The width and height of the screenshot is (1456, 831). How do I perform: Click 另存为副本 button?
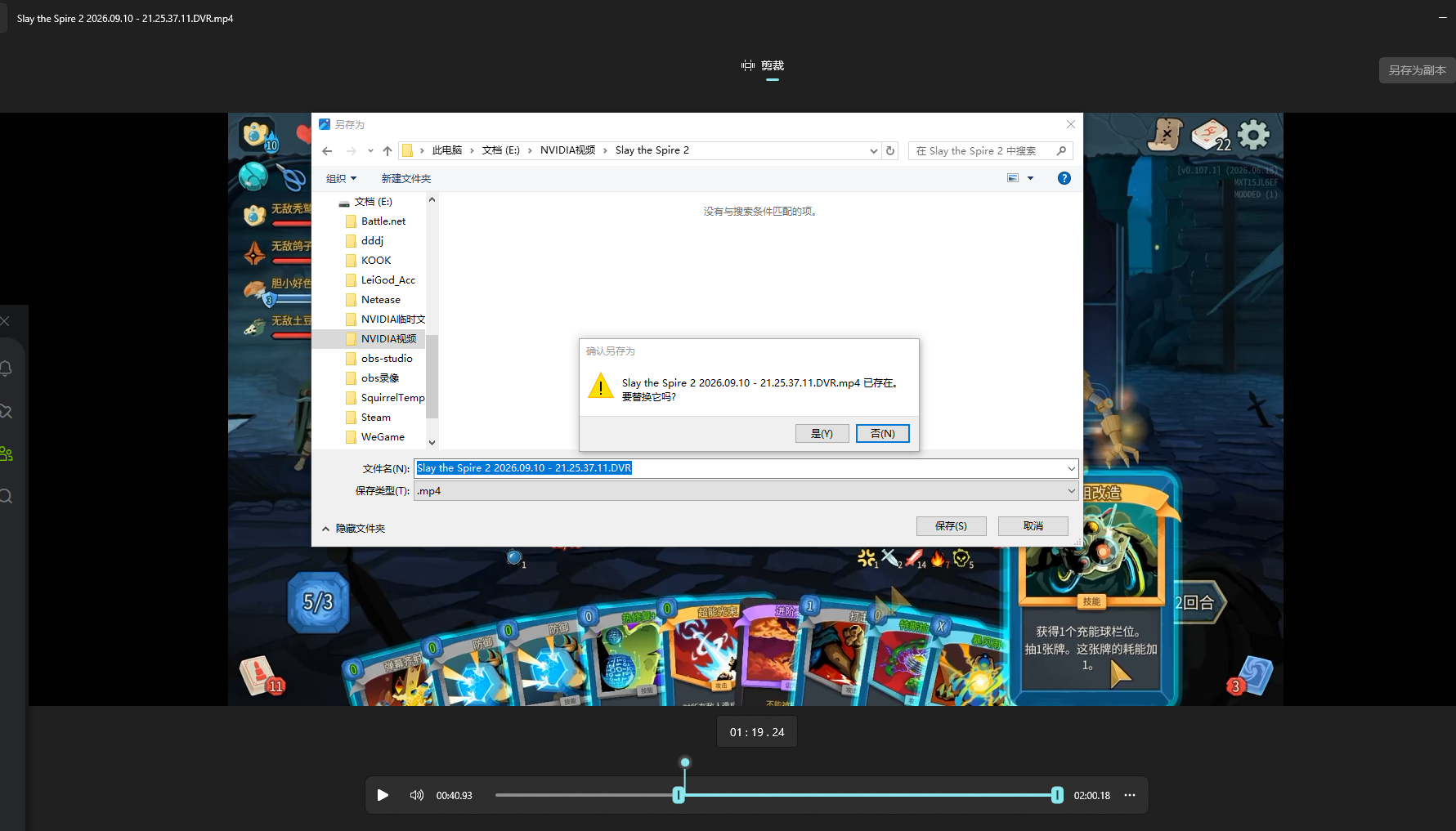[x=1417, y=70]
